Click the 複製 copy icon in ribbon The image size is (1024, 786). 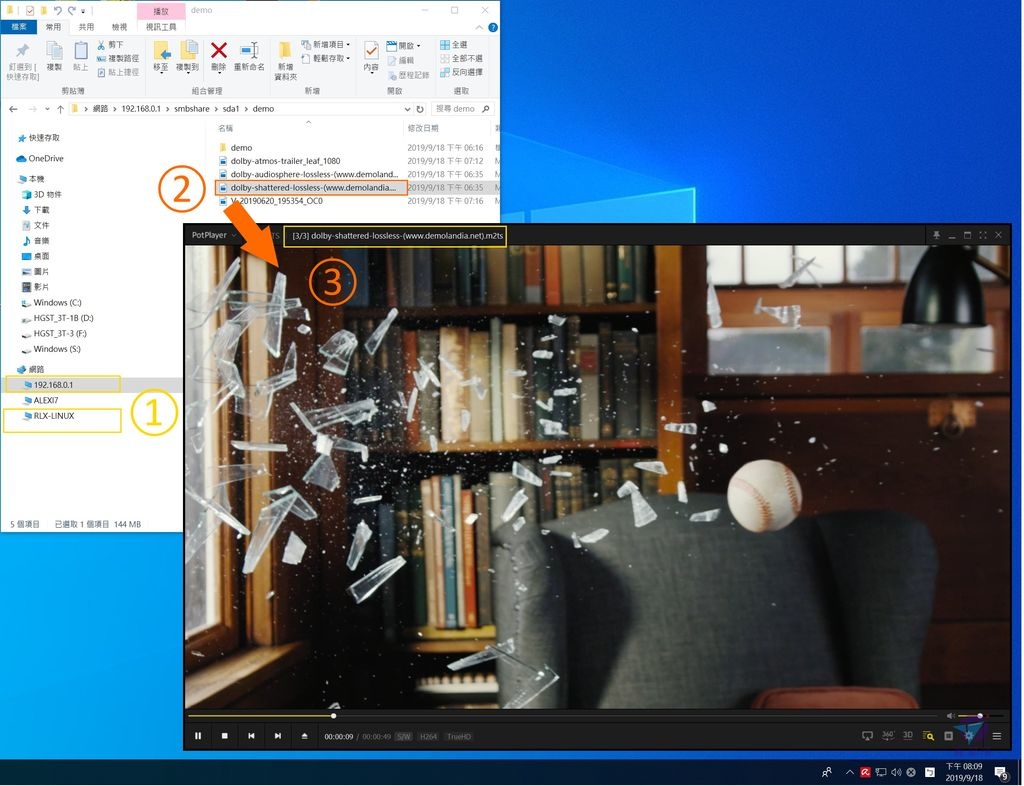54,50
